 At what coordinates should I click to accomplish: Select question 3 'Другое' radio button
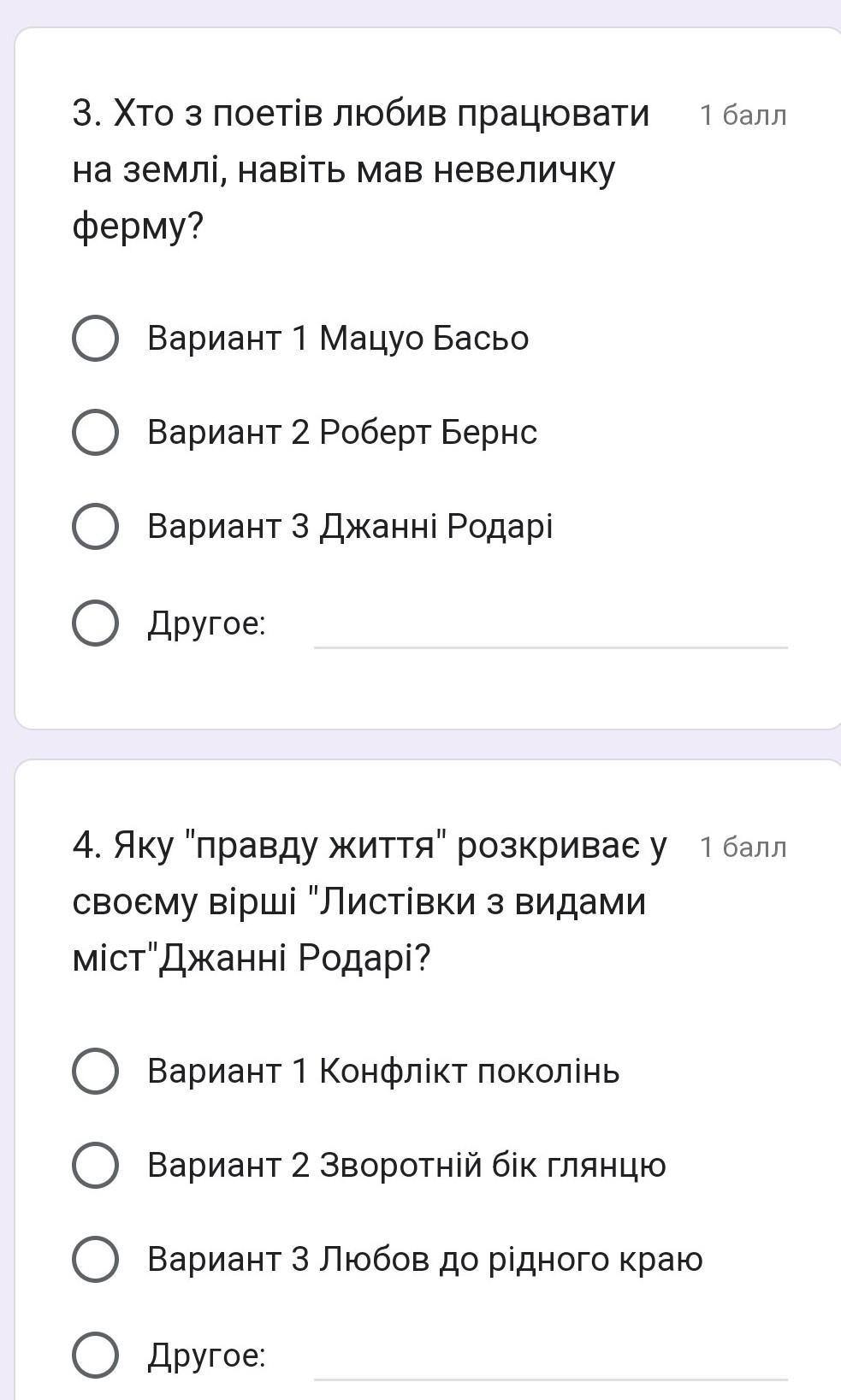[x=95, y=623]
